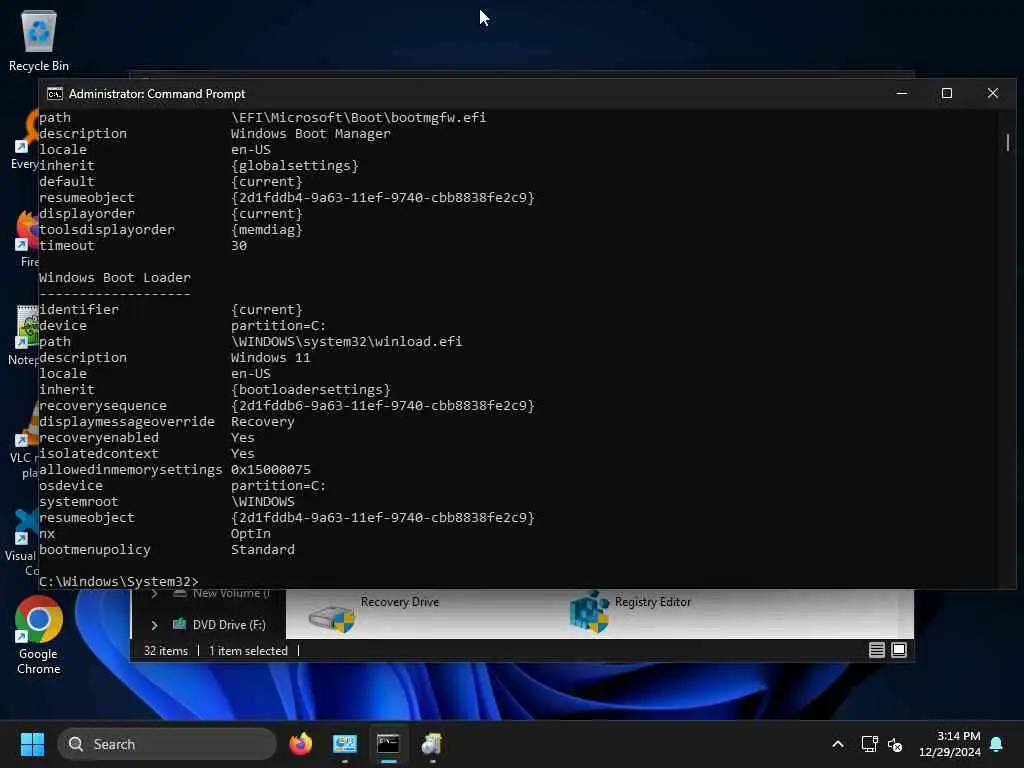Click the '\EFI\Microsoft\Boot\bootmgfw.efi' path
The image size is (1024, 768).
point(359,118)
